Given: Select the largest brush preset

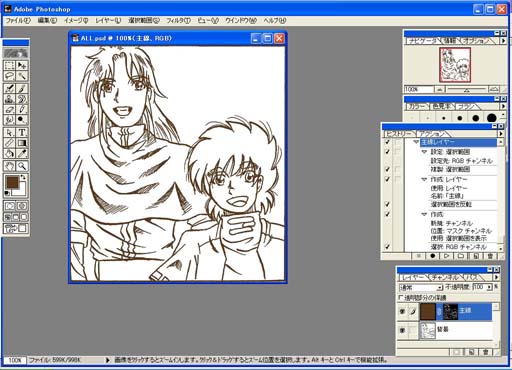Looking at the screenshot, I should pyautogui.click(x=491, y=118).
